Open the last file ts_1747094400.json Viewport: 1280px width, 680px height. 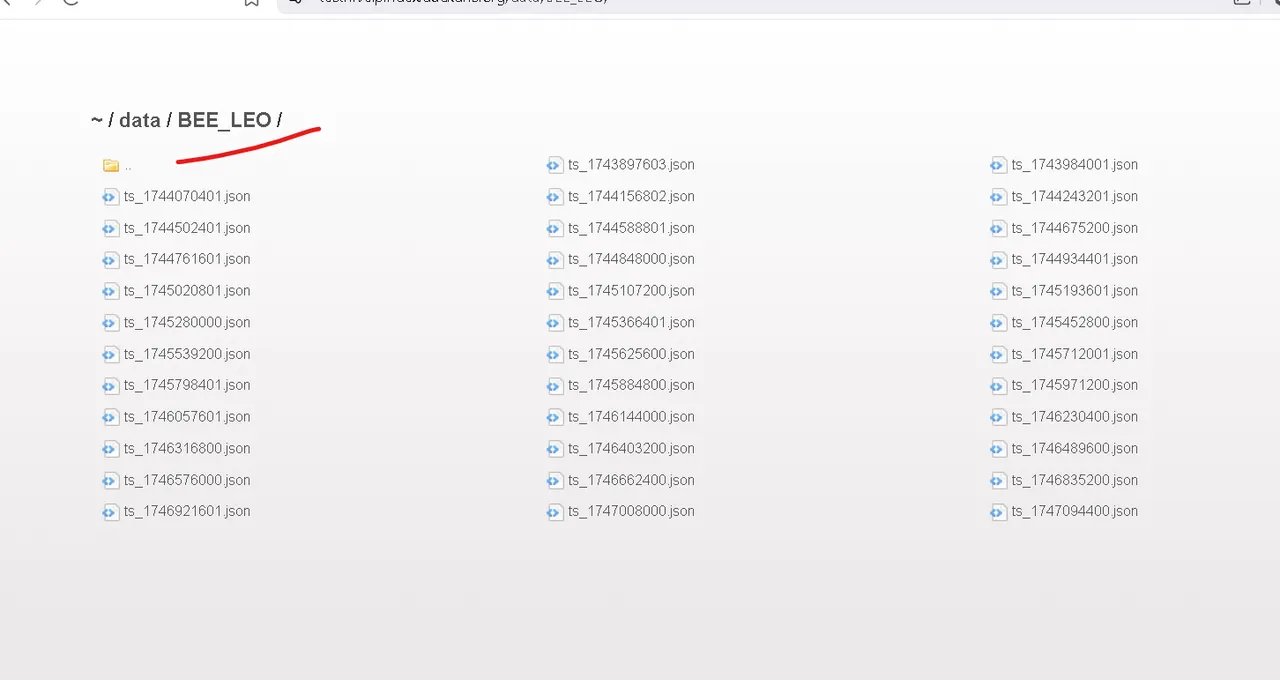tap(1074, 511)
